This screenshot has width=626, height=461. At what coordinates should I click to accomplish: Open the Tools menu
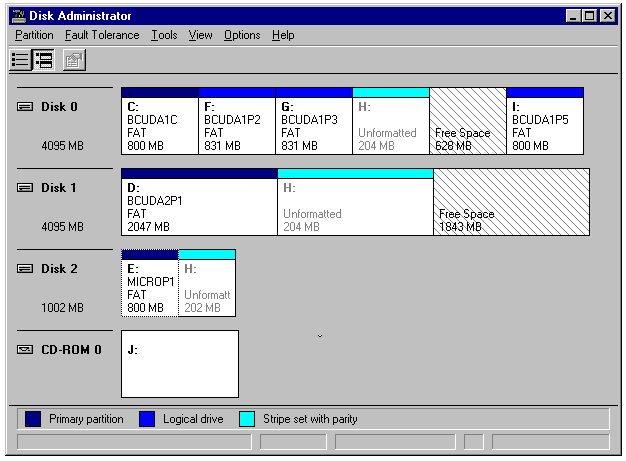164,35
